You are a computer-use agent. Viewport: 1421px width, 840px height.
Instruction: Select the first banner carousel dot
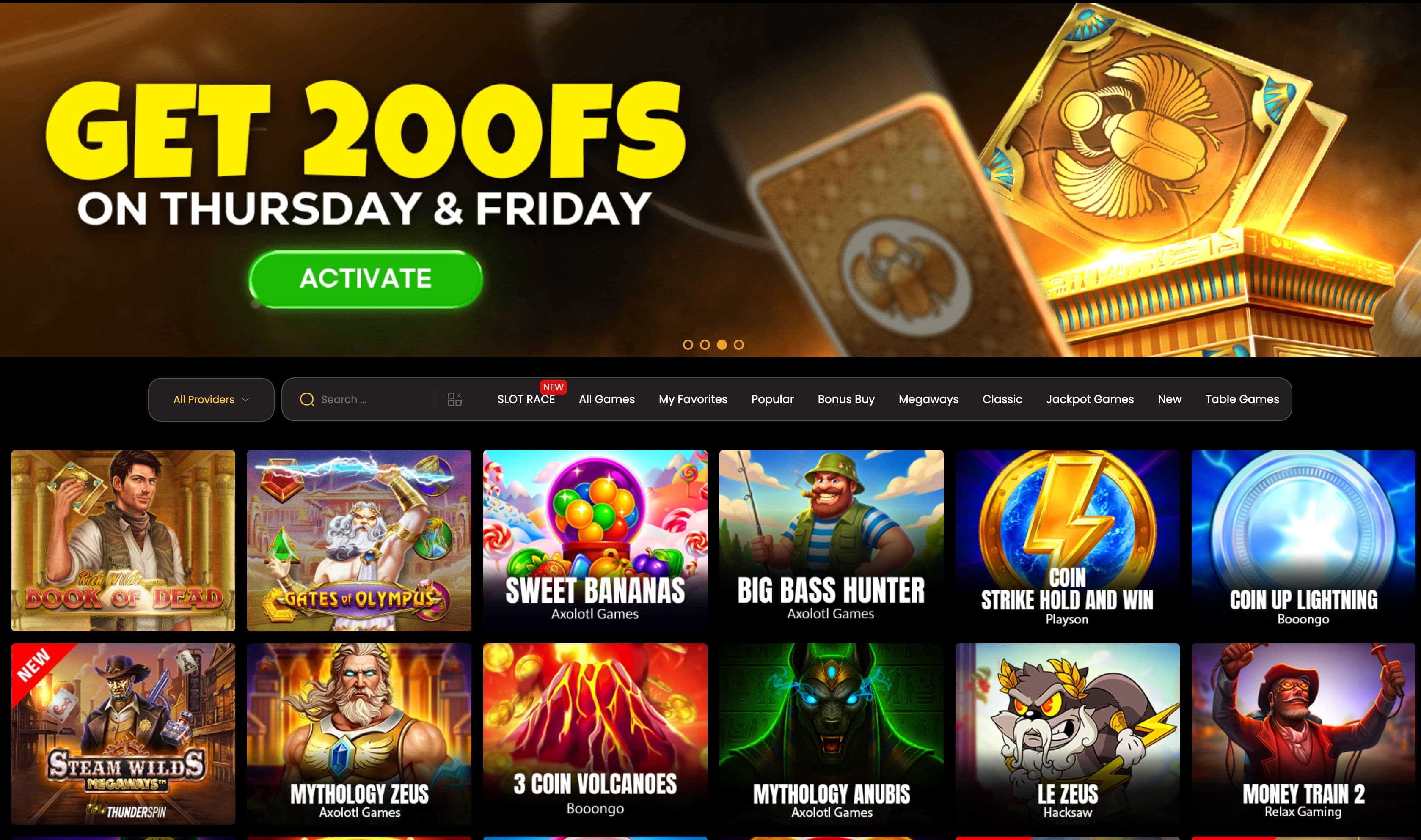tap(688, 345)
